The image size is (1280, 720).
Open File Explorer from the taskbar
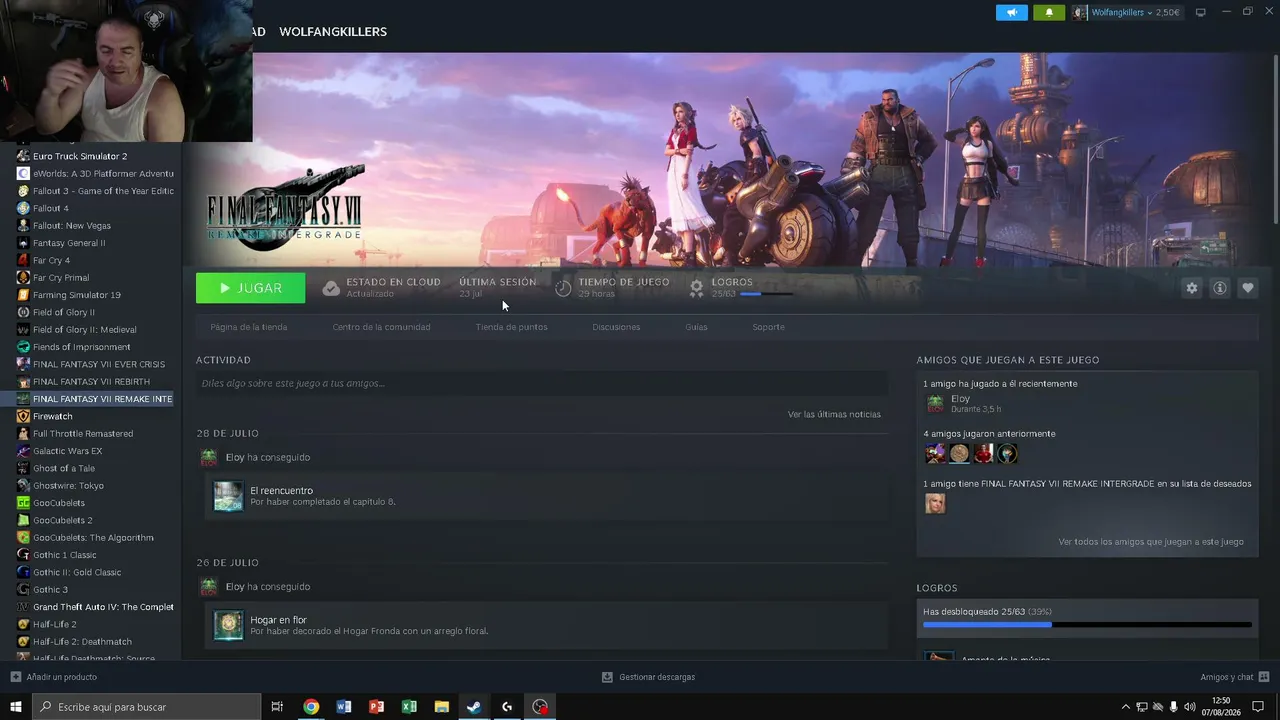tap(441, 707)
